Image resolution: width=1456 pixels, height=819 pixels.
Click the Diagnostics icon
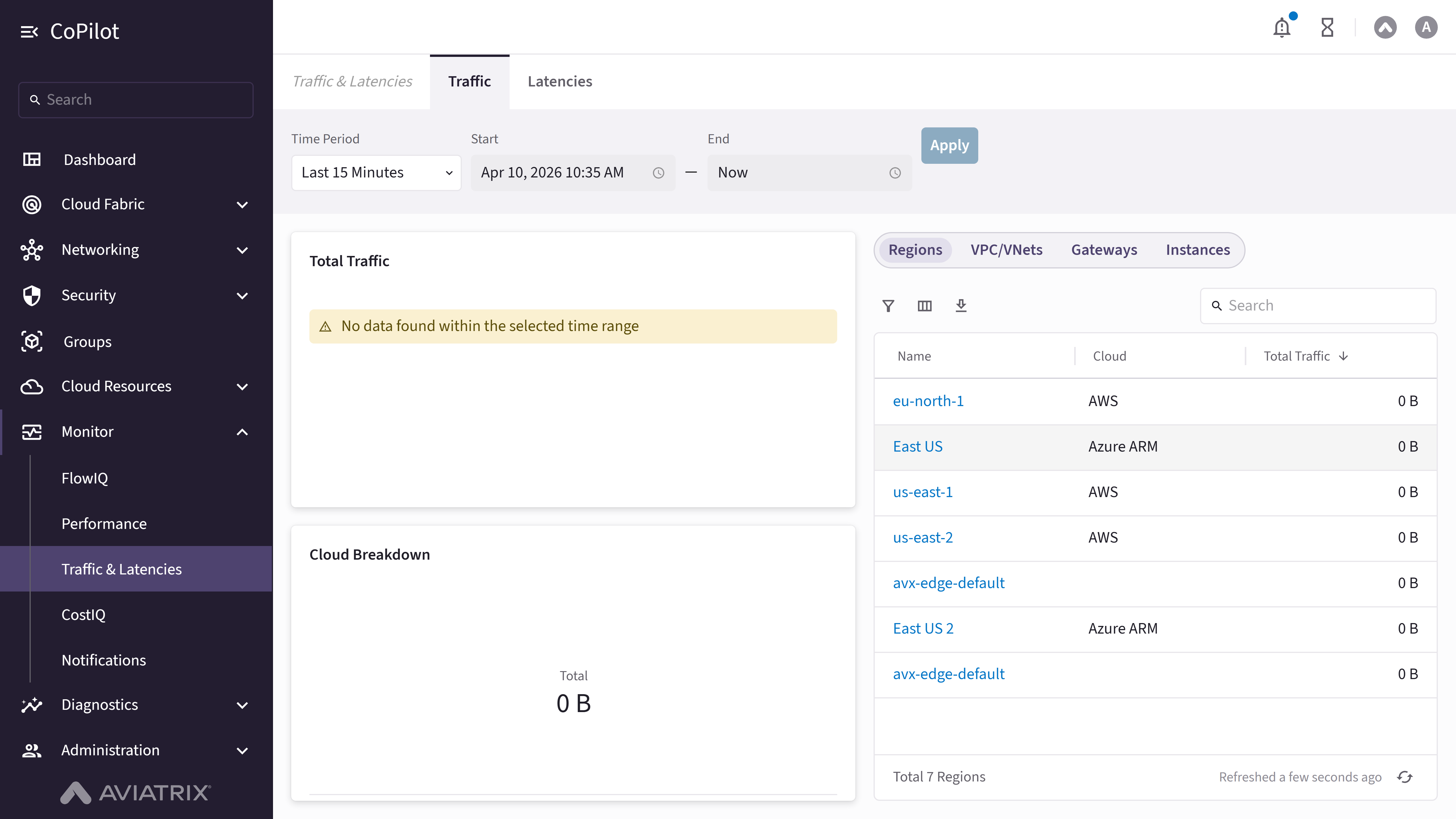tap(32, 705)
